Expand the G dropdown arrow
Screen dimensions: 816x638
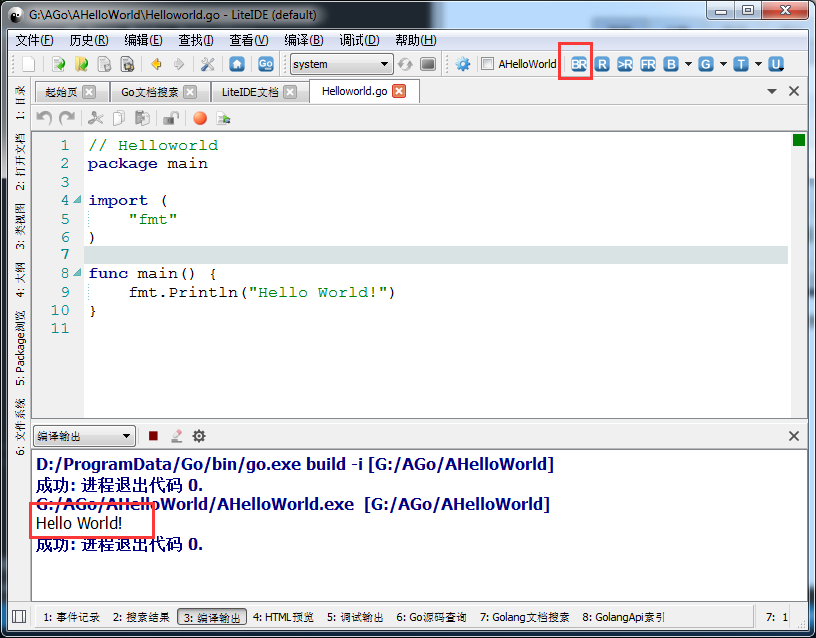(x=723, y=64)
